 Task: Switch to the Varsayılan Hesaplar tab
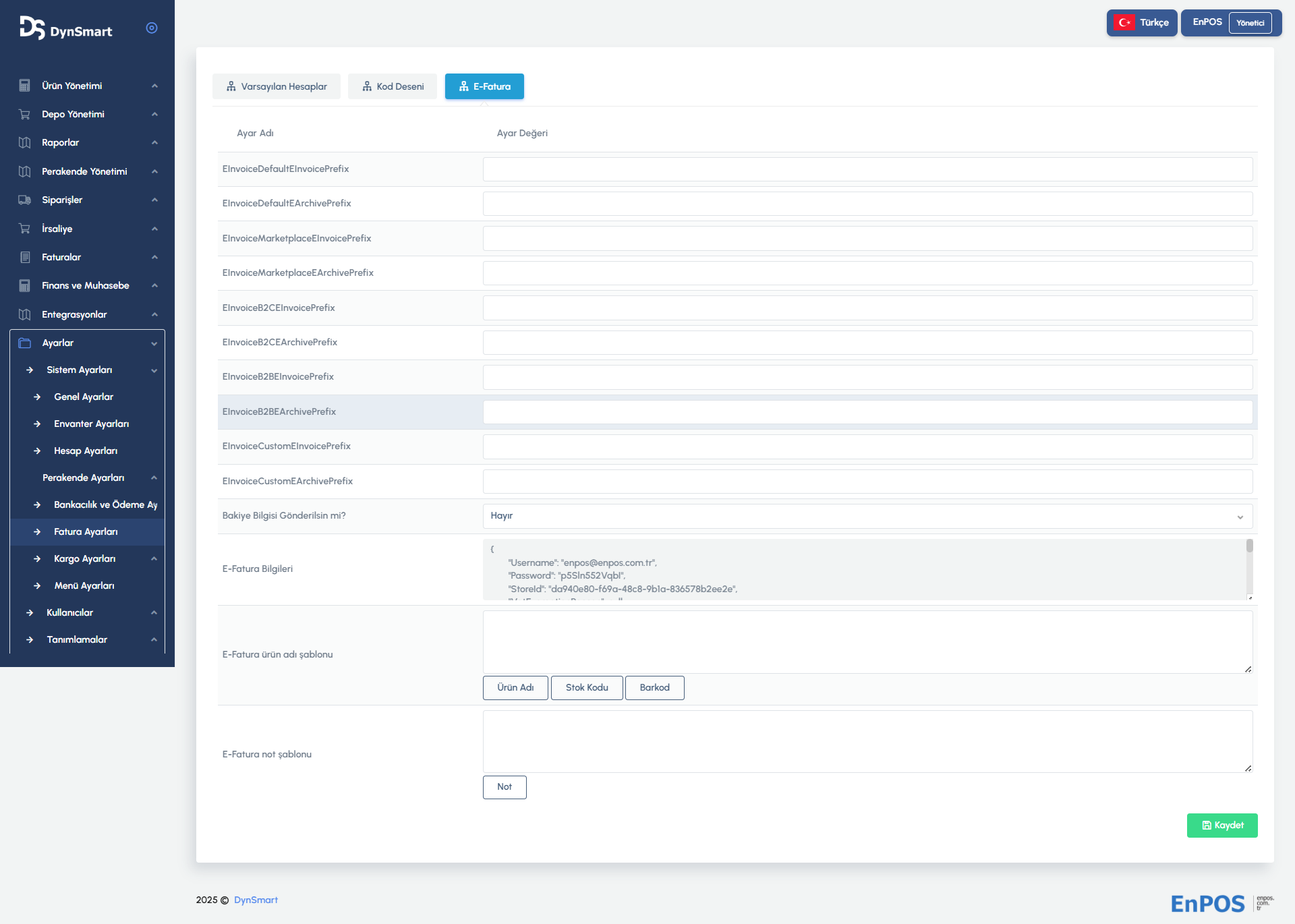pos(277,86)
